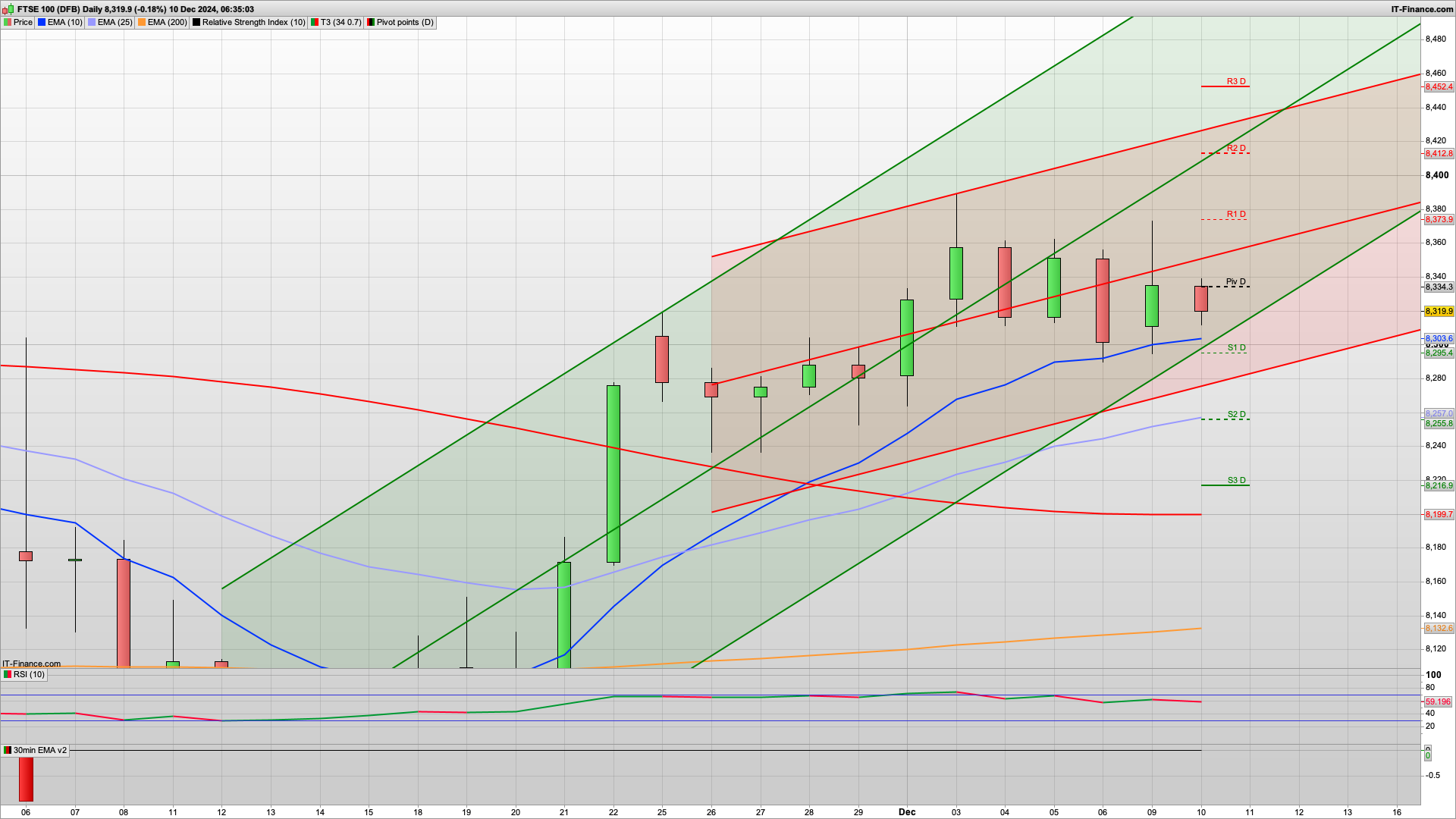Click the IT-Finance.com watermark on the chart

[x=31, y=663]
